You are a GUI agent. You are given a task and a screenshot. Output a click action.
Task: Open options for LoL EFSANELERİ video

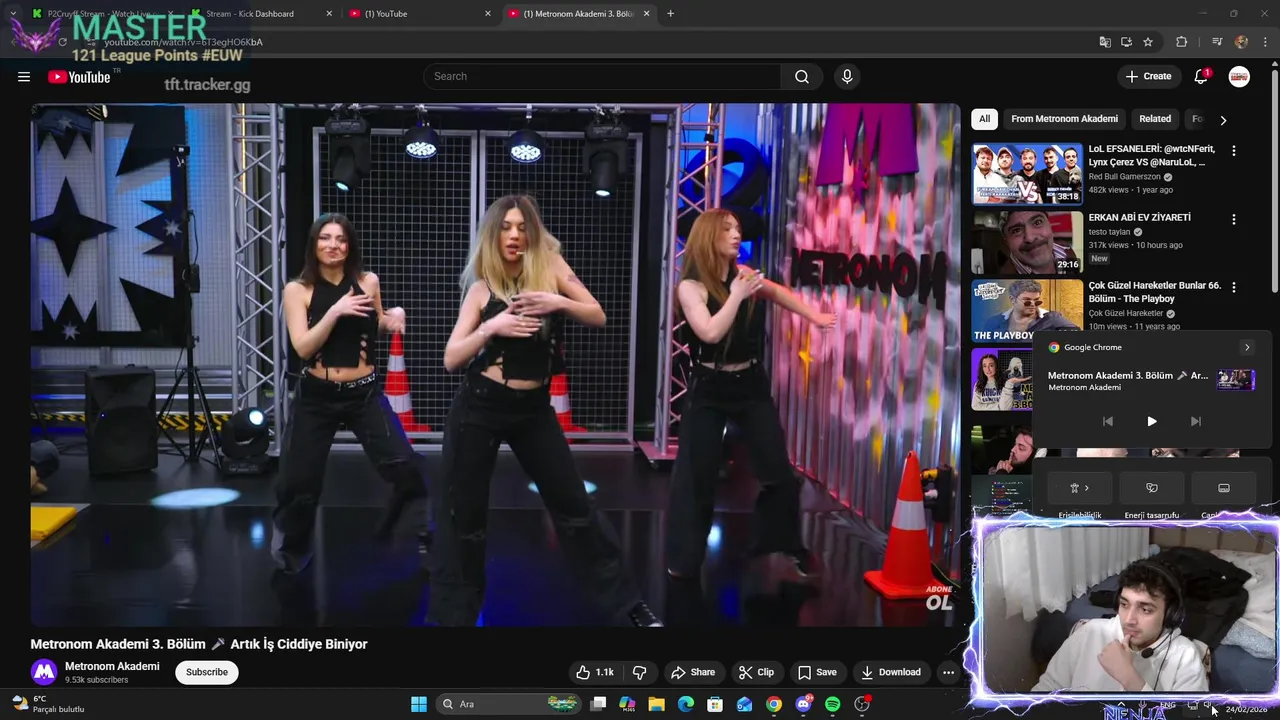click(x=1233, y=151)
